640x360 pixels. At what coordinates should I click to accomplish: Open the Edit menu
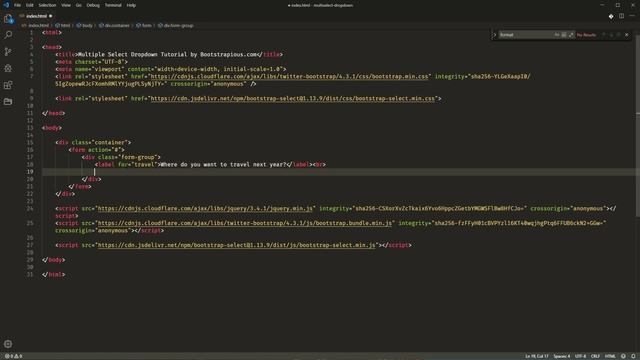[30, 5]
